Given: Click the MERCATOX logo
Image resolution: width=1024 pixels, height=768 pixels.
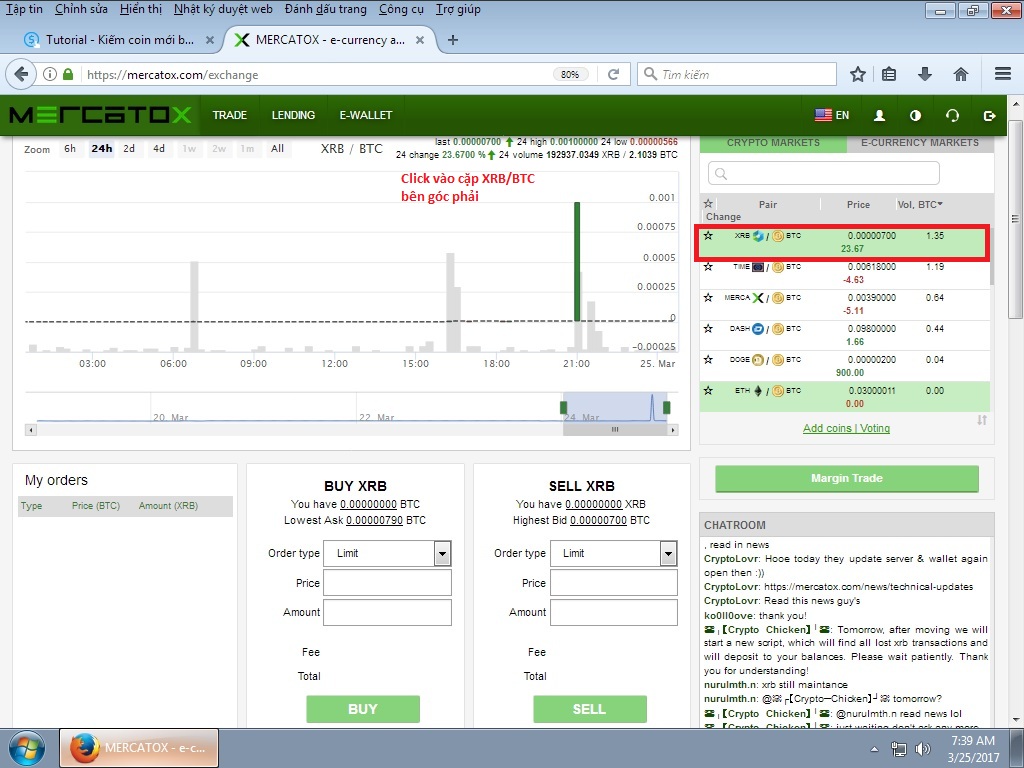Looking at the screenshot, I should click(101, 115).
